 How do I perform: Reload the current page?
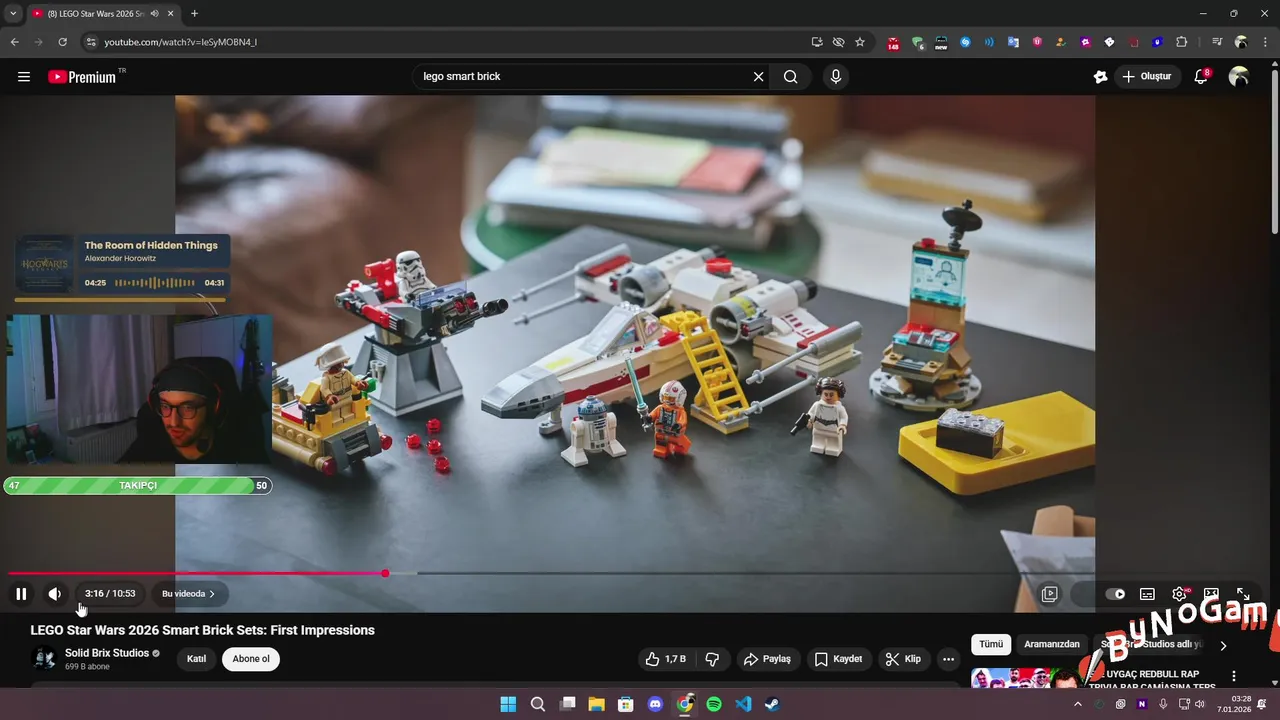[x=62, y=42]
